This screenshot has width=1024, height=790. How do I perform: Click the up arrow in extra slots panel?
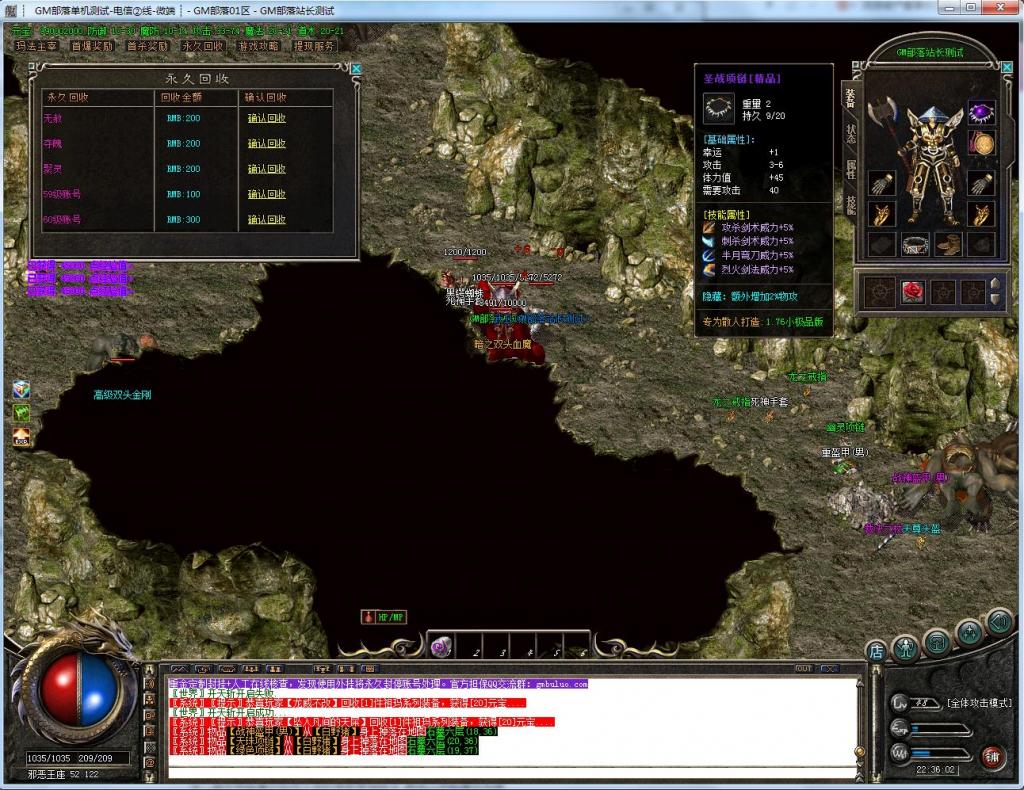(x=995, y=284)
